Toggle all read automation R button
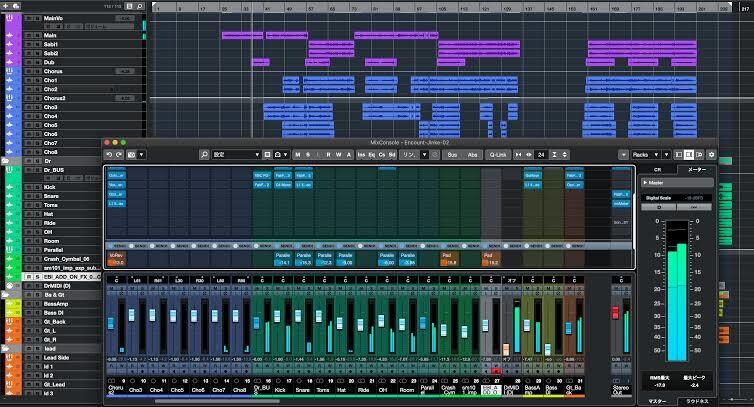 (328, 154)
